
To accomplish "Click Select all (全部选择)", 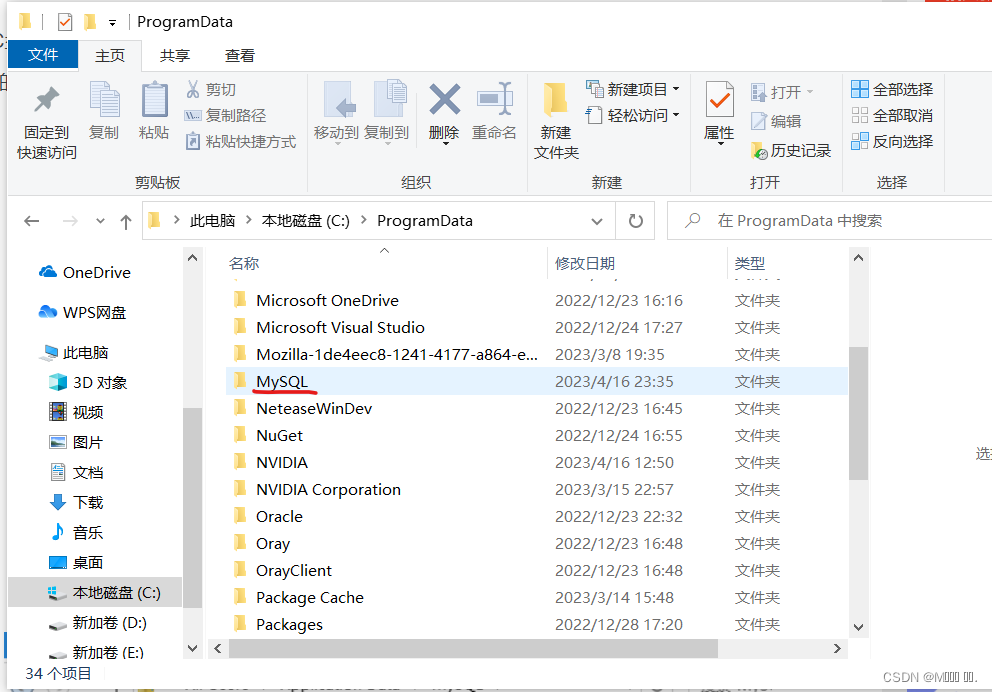I will [892, 89].
